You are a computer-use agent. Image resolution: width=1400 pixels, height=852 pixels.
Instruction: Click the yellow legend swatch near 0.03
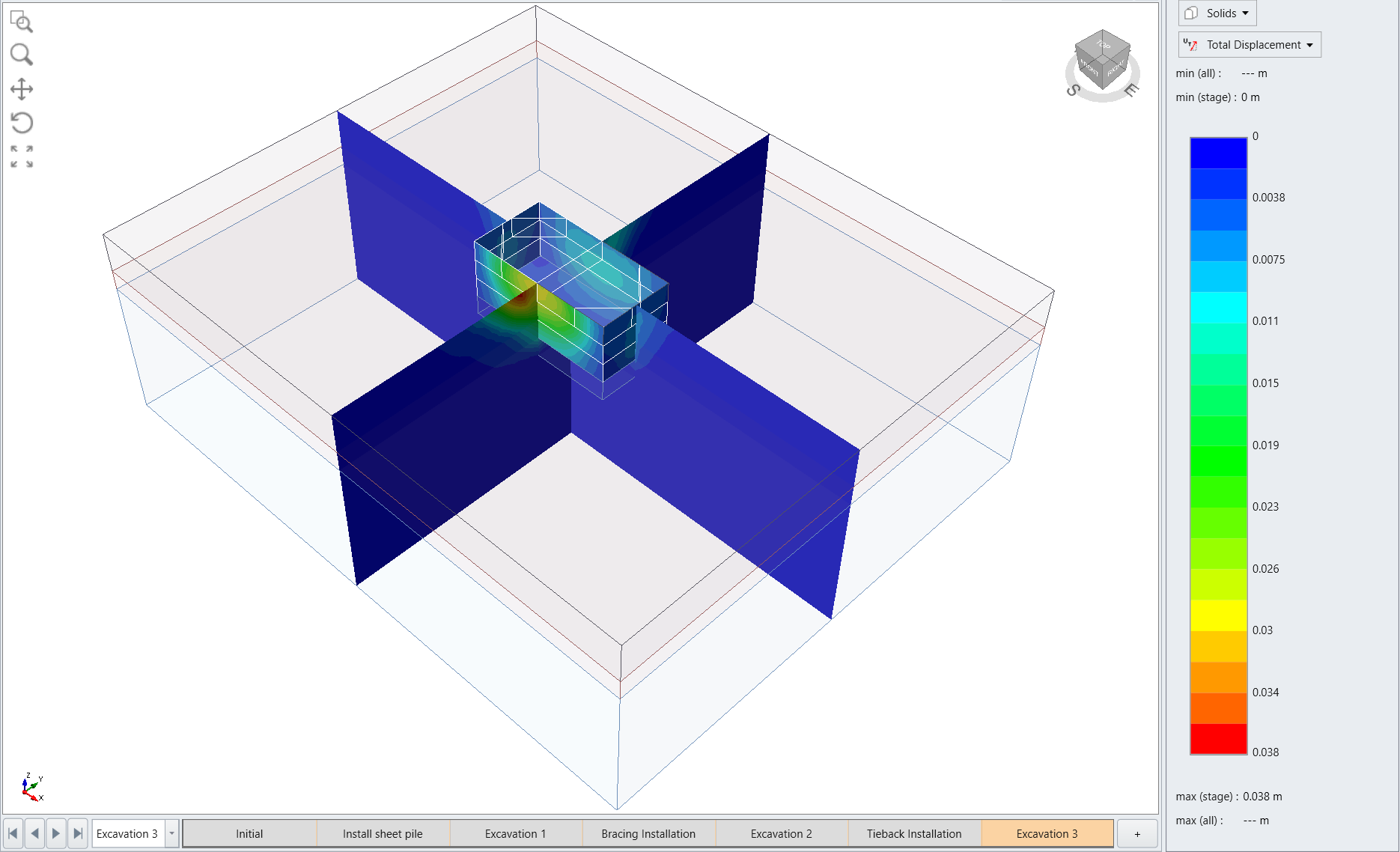click(x=1218, y=615)
